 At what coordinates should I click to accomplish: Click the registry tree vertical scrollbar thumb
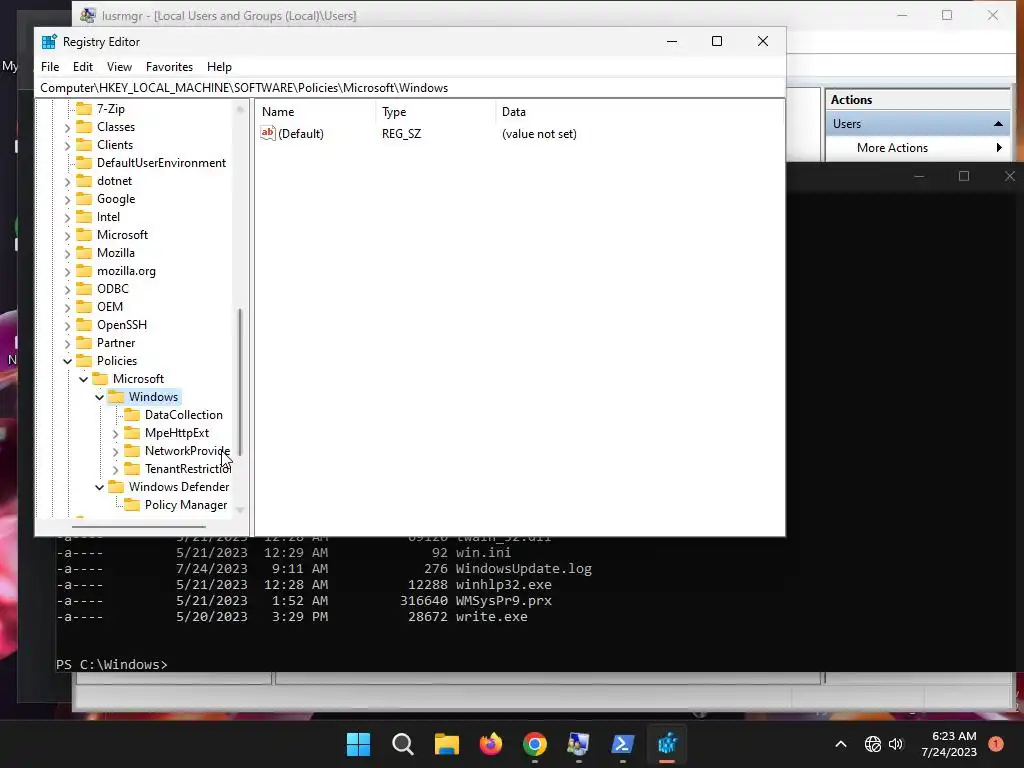click(x=240, y=382)
